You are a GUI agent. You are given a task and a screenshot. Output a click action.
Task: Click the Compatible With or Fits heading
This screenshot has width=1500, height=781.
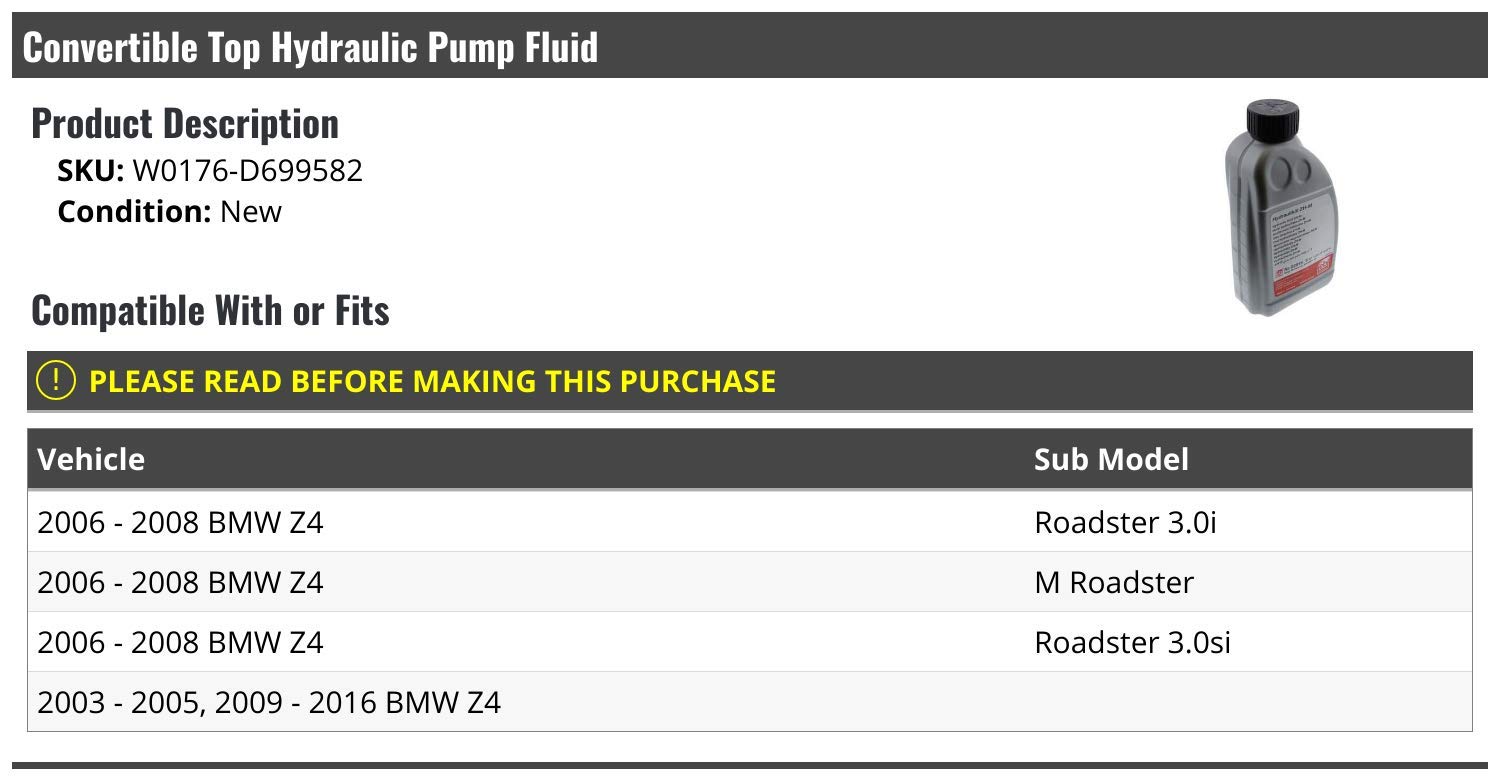coord(210,311)
